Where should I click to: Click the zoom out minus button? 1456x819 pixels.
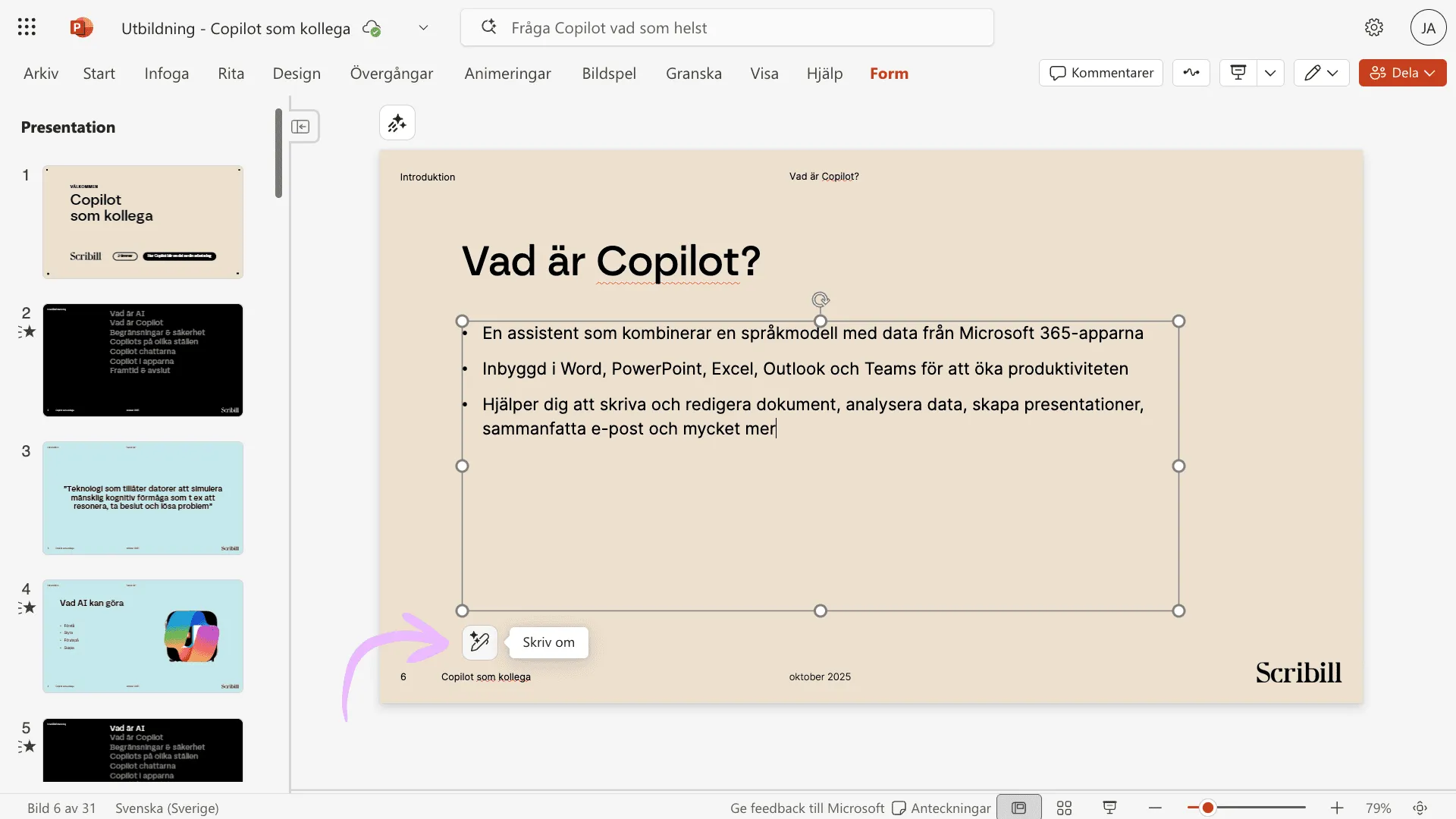click(1155, 808)
